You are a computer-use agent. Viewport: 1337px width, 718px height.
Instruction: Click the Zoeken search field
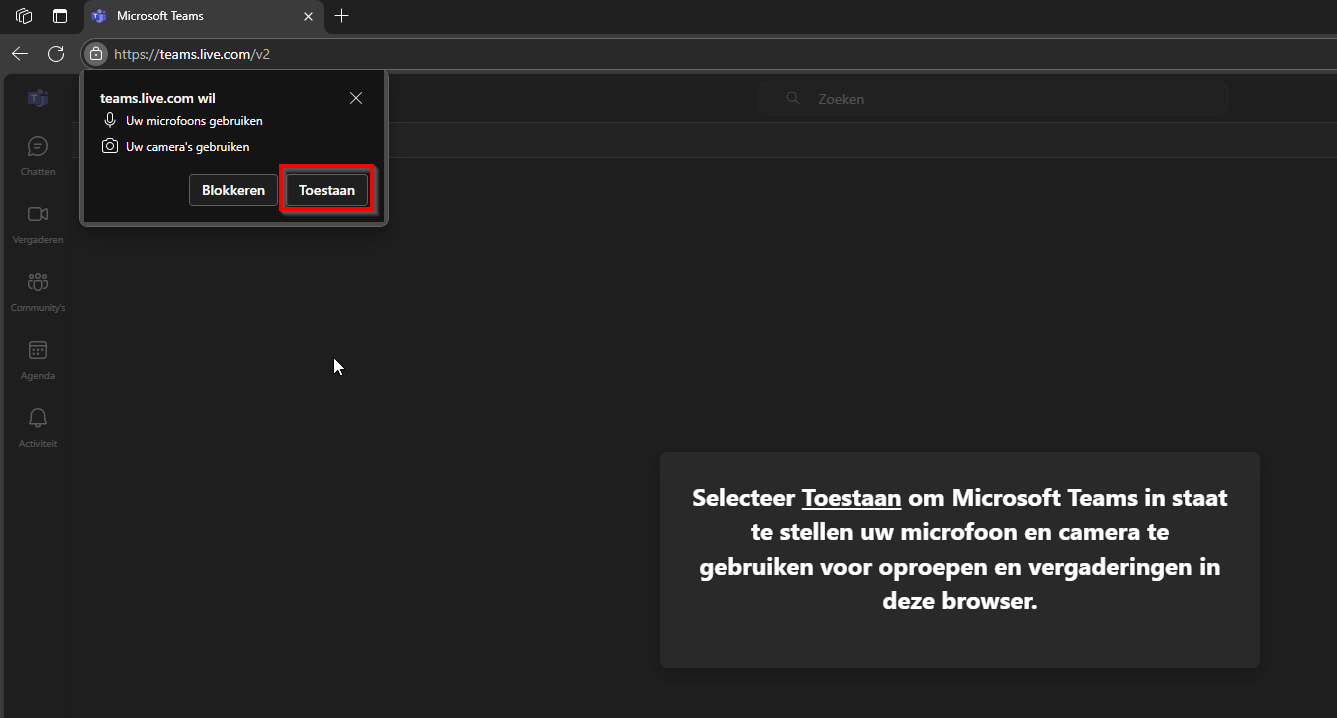click(992, 98)
